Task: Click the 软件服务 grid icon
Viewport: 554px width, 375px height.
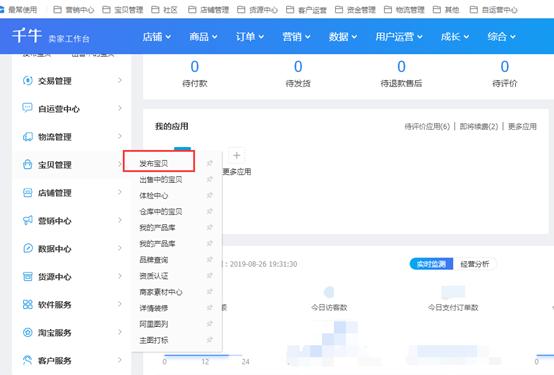Action: coord(28,304)
